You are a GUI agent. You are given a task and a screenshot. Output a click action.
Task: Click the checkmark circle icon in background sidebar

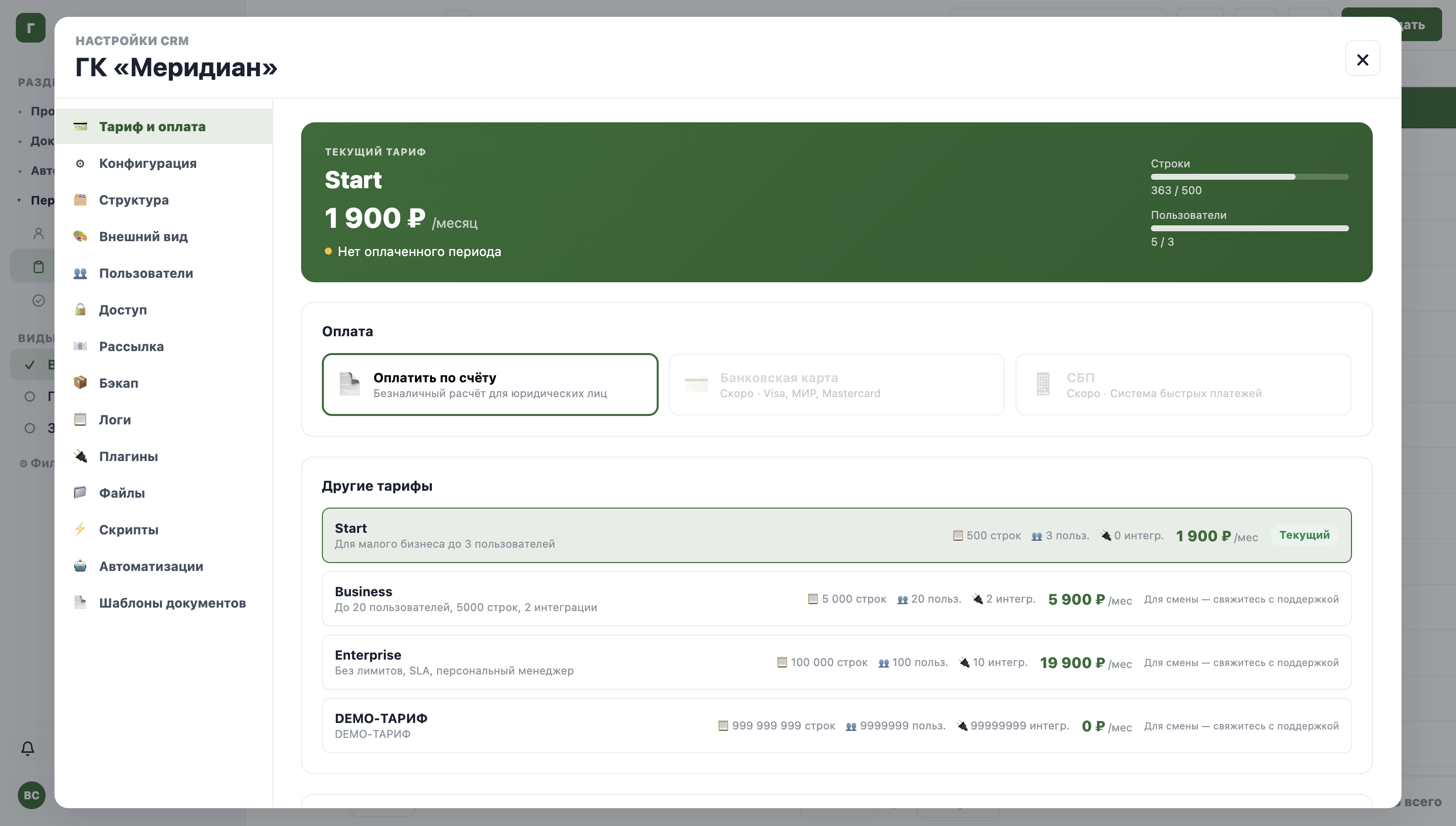point(39,301)
